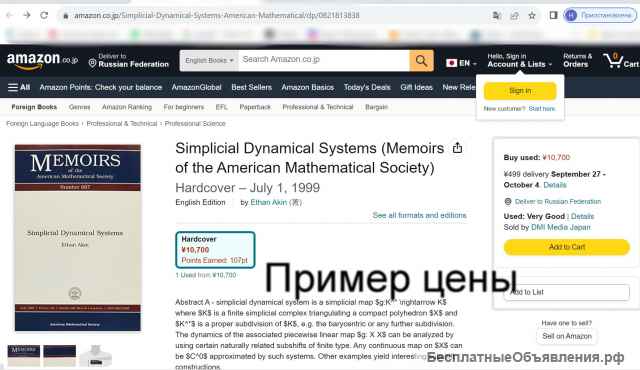Select Professional & Technical subnav tab

pyautogui.click(x=318, y=107)
